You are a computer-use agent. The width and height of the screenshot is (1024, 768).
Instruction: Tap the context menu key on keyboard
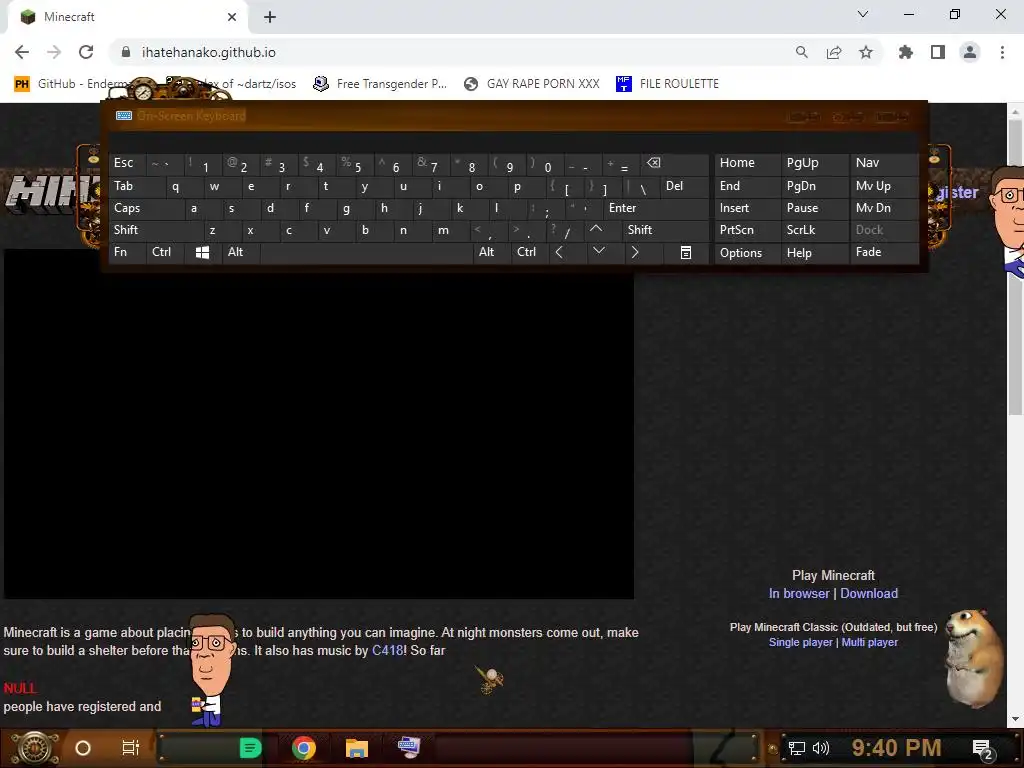[686, 252]
